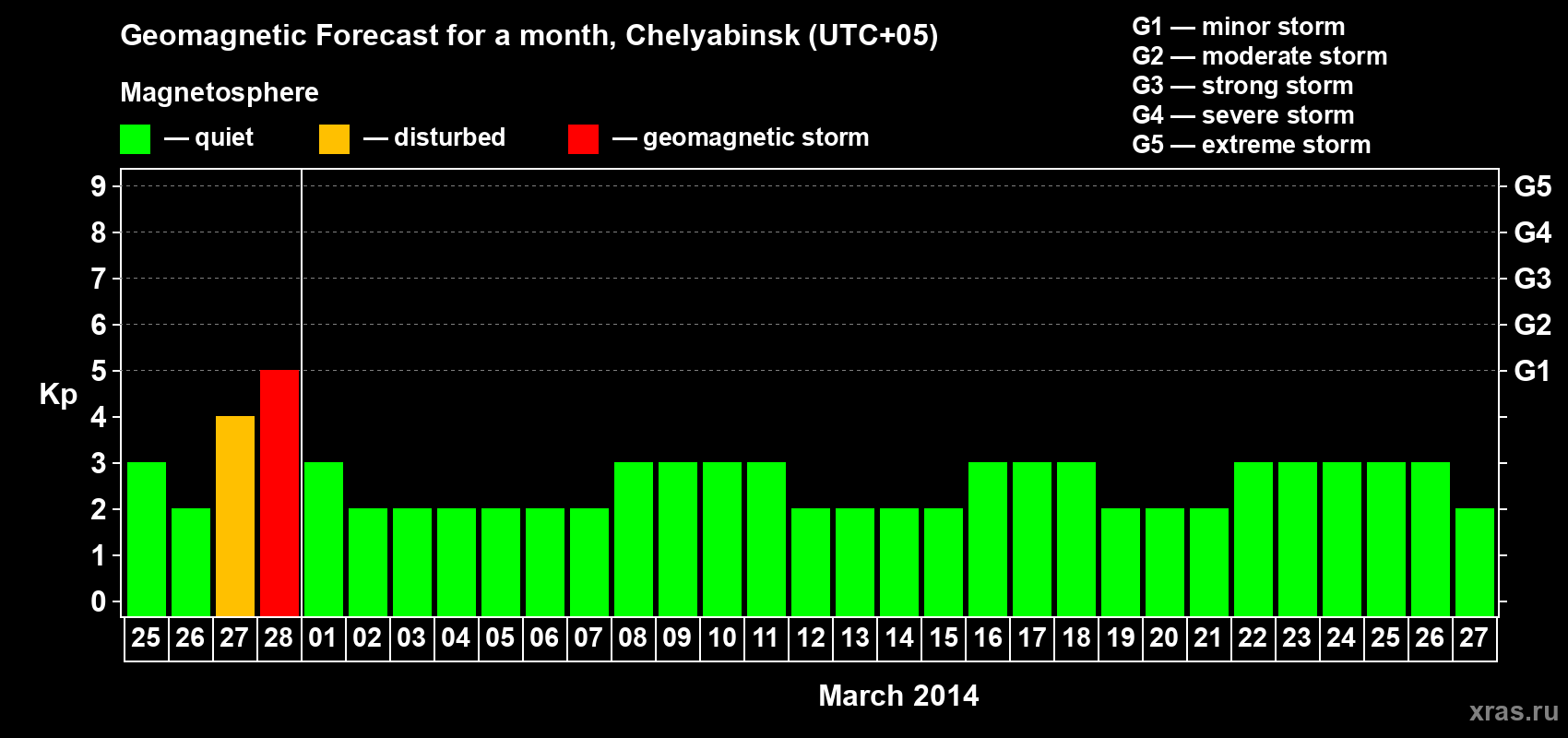Click the "G1 — minor storm" legend line
This screenshot has height=738, width=1568.
(x=1239, y=27)
